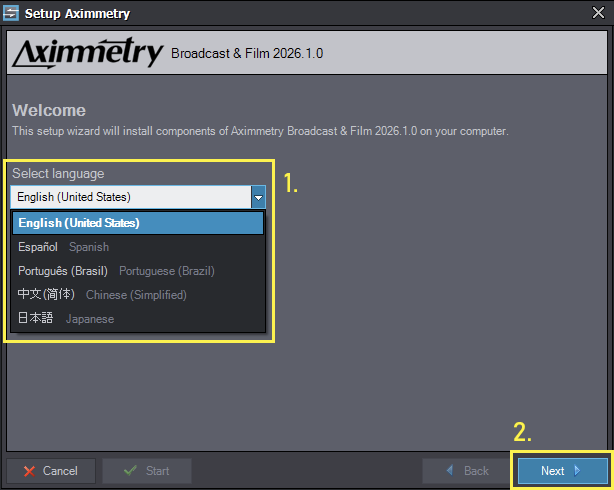This screenshot has height=490, width=614.
Task: Click the Broadcast & Film 2026.1.0 header text
Action: coord(247,53)
